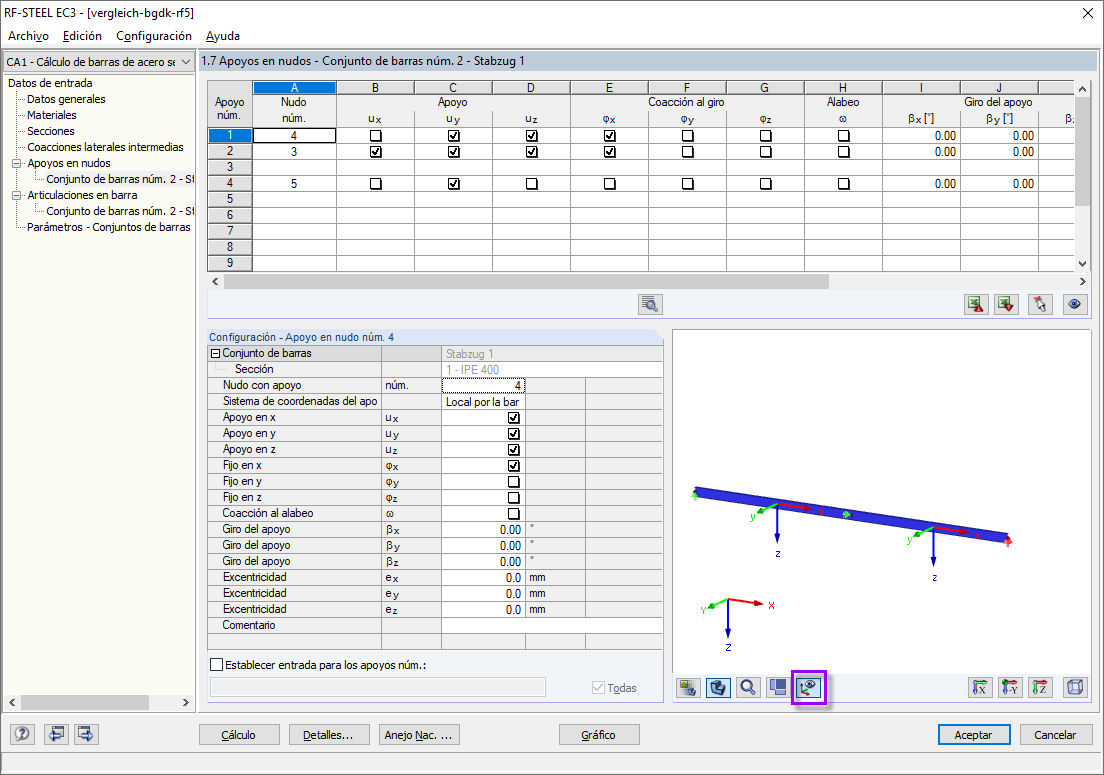The height and width of the screenshot is (775, 1104).
Task: Open Sistema de coordenadas value 'Local por la bar'
Action: click(483, 402)
